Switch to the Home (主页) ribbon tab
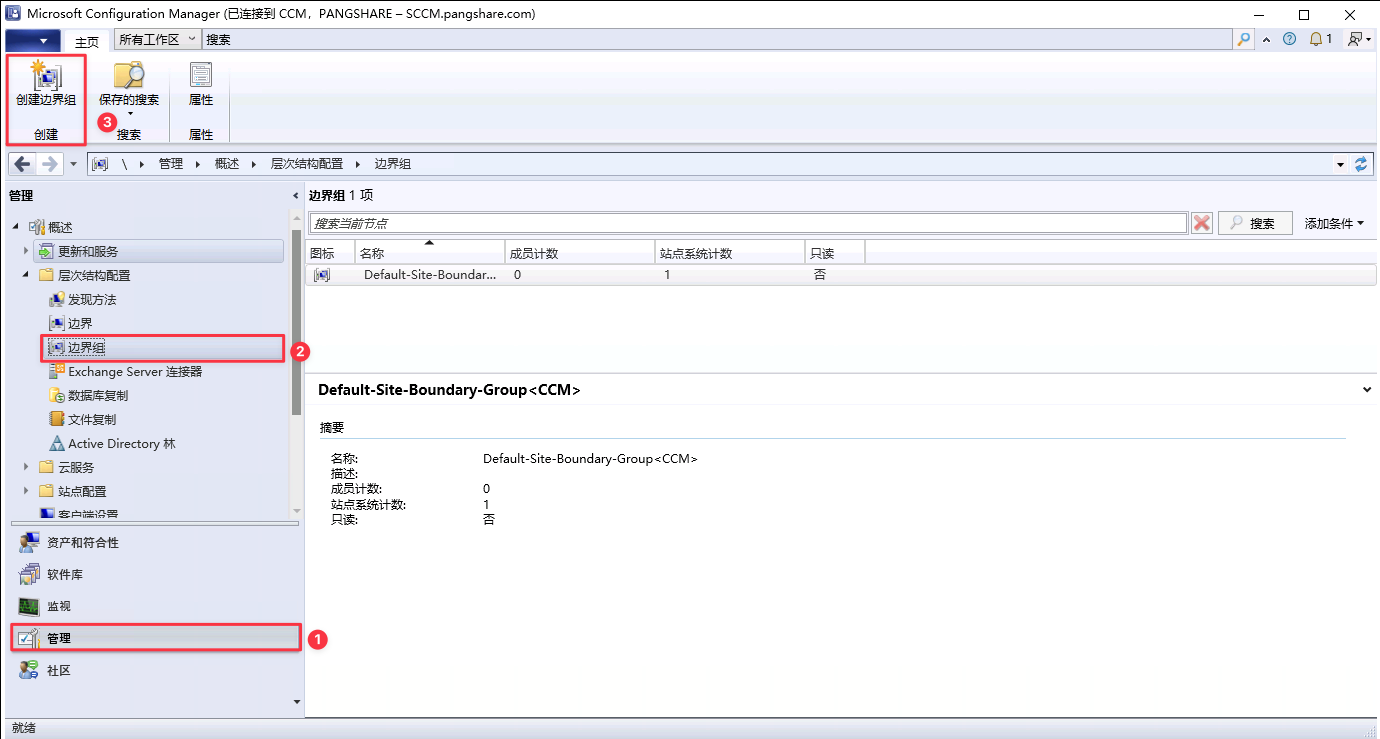The image size is (1380, 739). (x=87, y=41)
